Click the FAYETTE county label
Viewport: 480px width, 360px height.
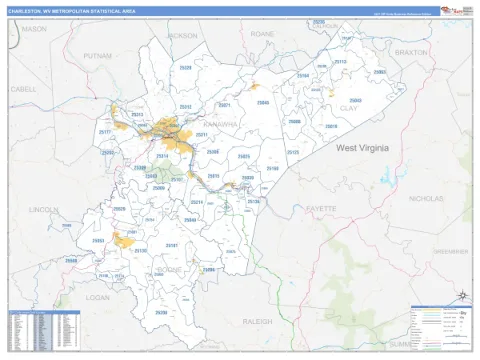[321, 208]
